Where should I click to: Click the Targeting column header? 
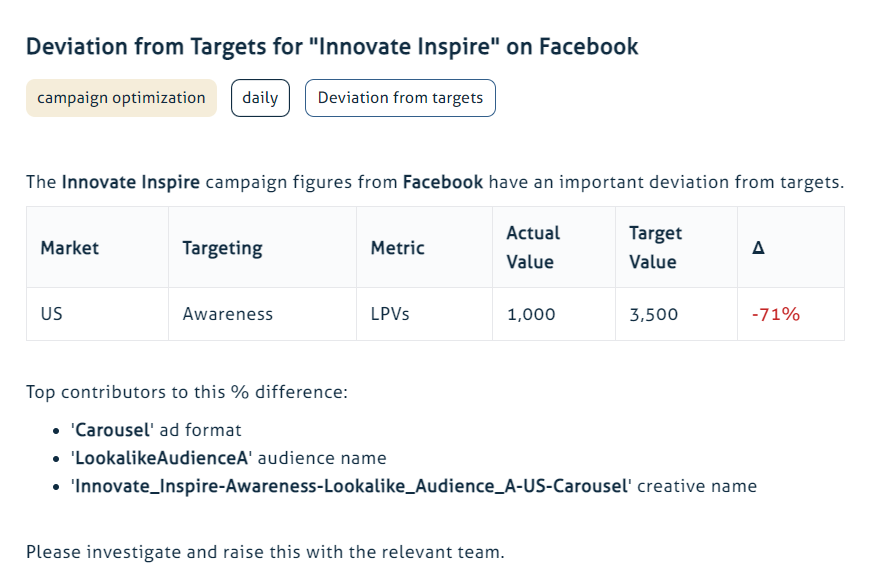click(222, 248)
